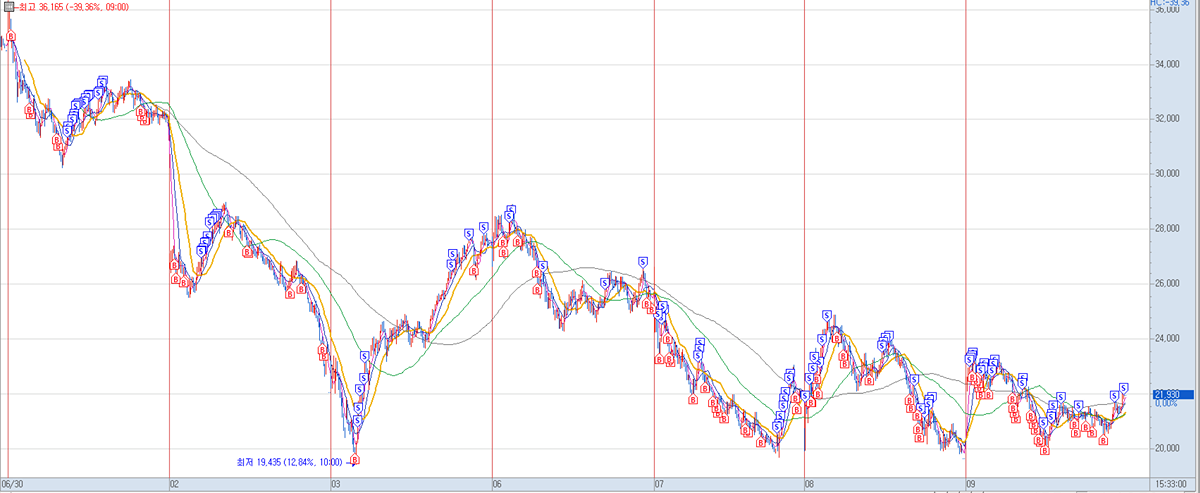Click the 26,000 price axis label
Image resolution: width=1200 pixels, height=493 pixels.
click(x=1169, y=284)
